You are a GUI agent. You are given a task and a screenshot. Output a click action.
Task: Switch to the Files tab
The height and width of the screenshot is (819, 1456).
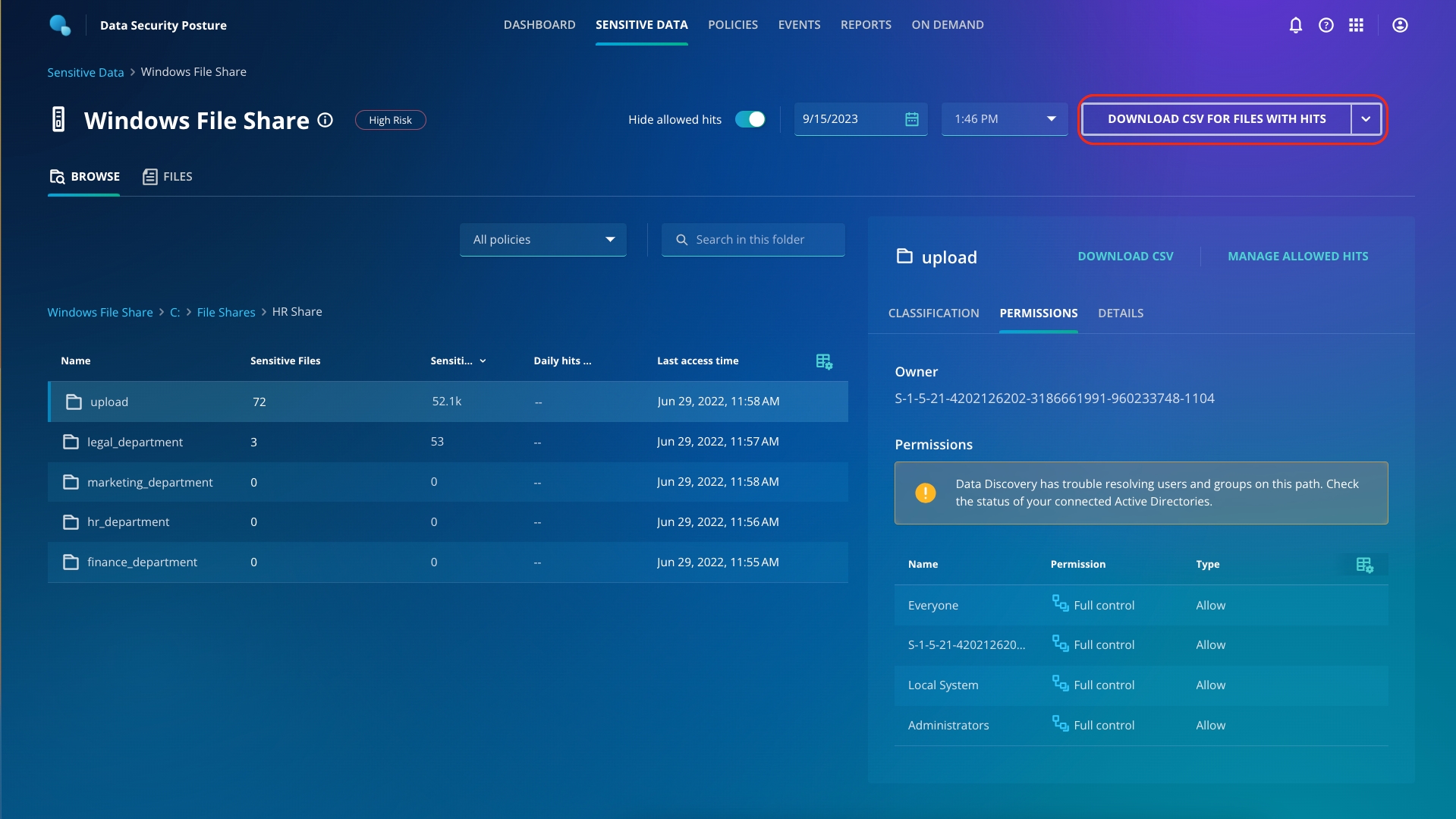pos(168,177)
